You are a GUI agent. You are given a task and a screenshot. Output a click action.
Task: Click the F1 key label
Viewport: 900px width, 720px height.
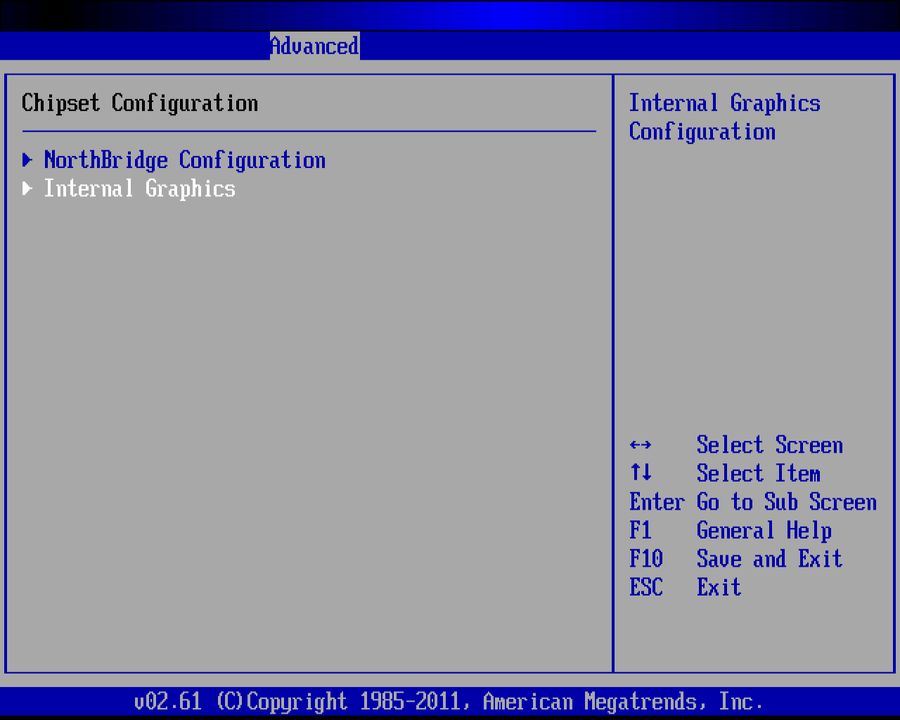point(640,530)
